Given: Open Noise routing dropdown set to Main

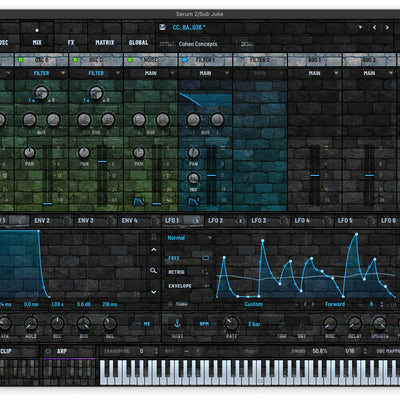Looking at the screenshot, I should (151, 73).
